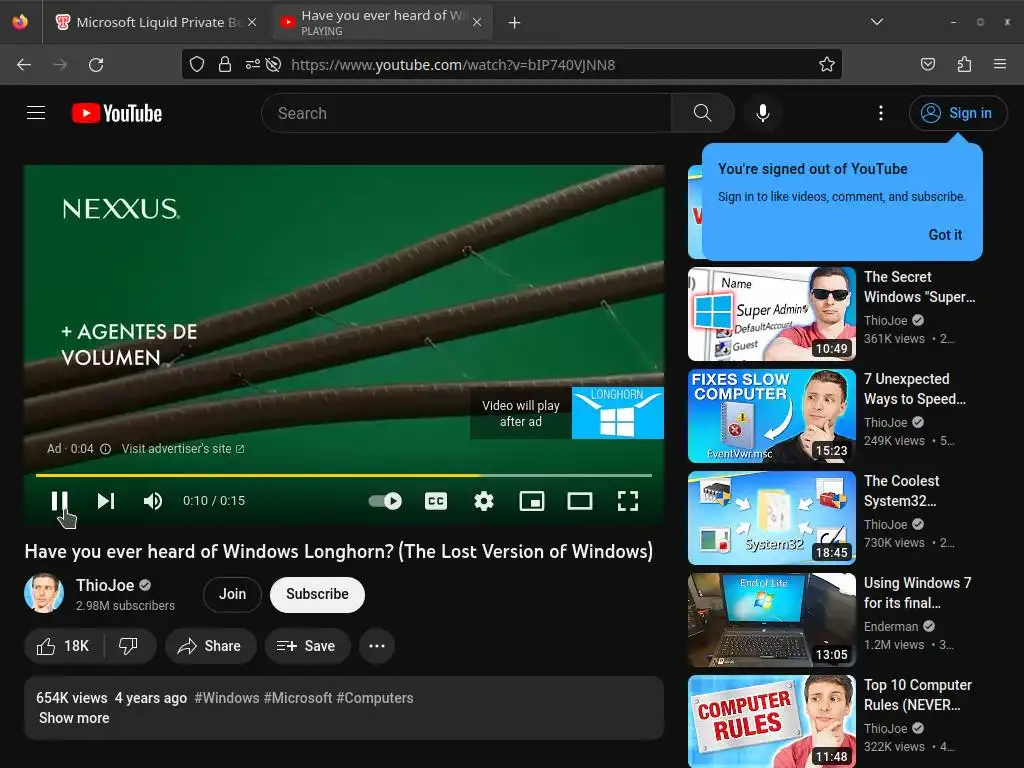
Task: Open Enderman channel name
Action: pyautogui.click(x=891, y=626)
